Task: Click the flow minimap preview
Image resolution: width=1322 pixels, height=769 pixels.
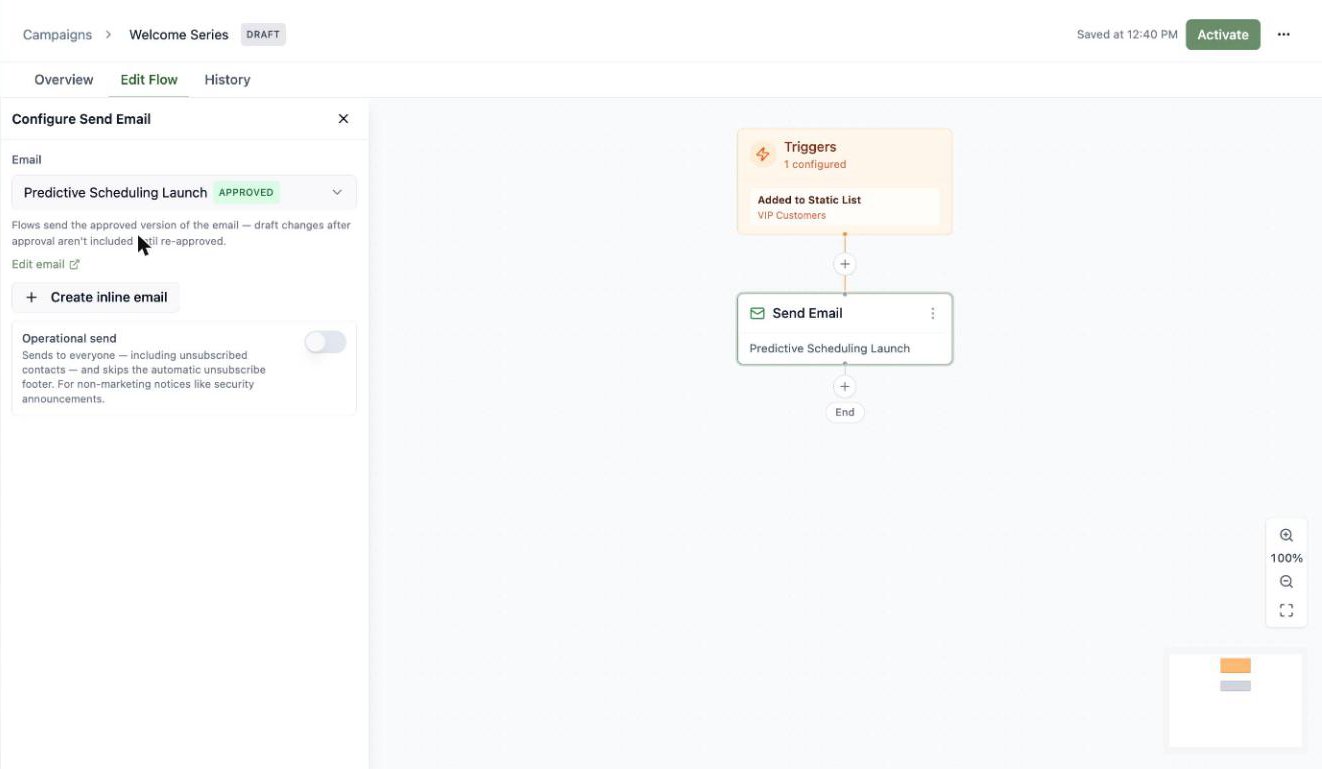Action: (x=1235, y=700)
